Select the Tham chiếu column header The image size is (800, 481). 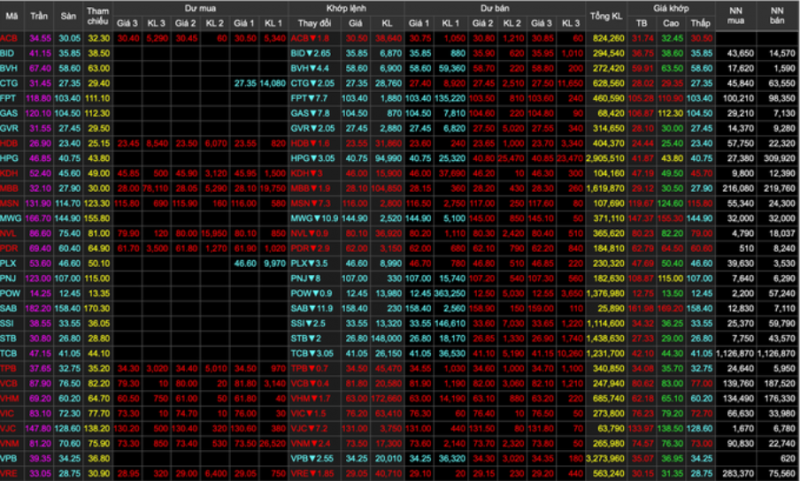(97, 14)
